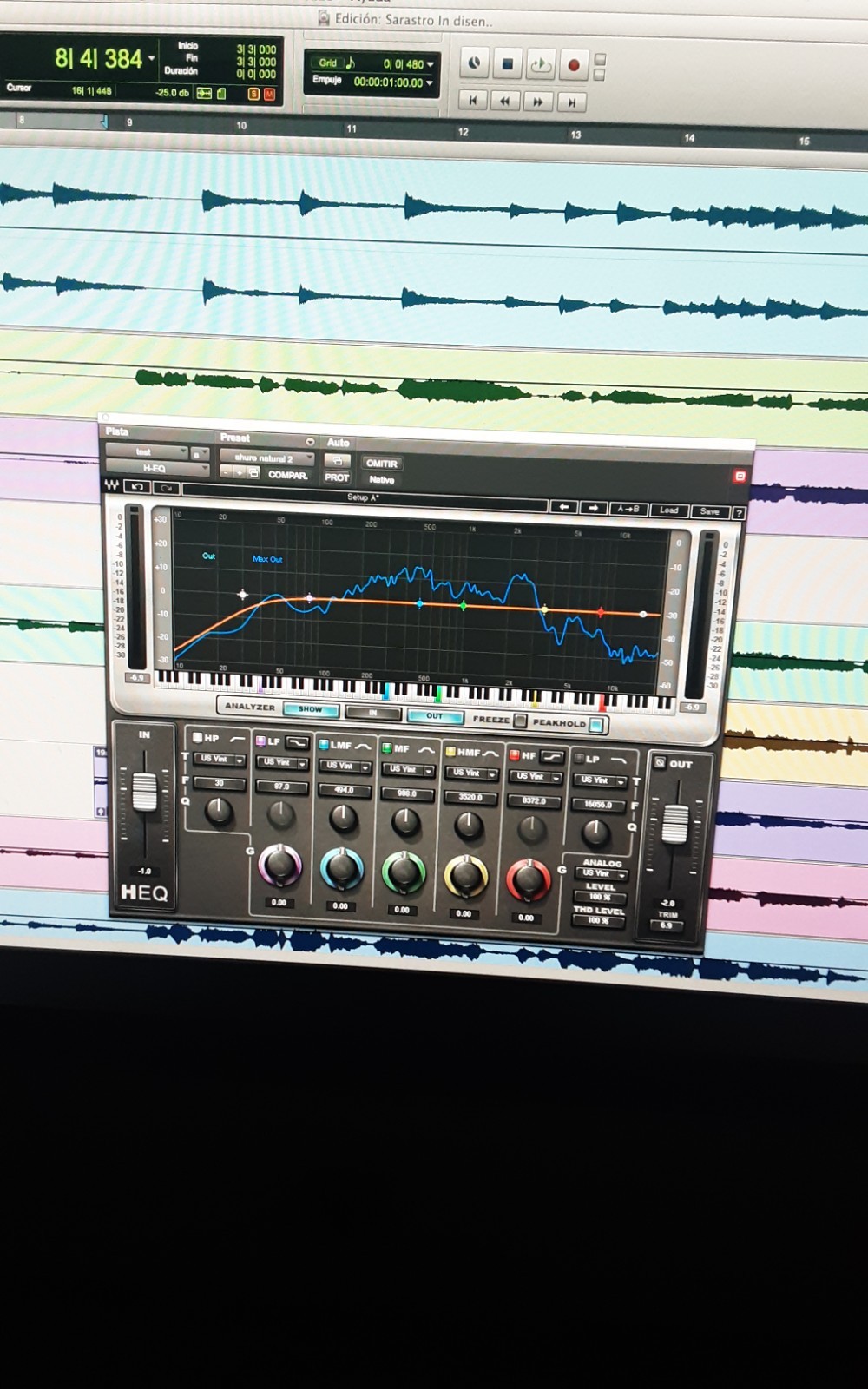Click the Pro Tools play/loop button

click(x=540, y=64)
